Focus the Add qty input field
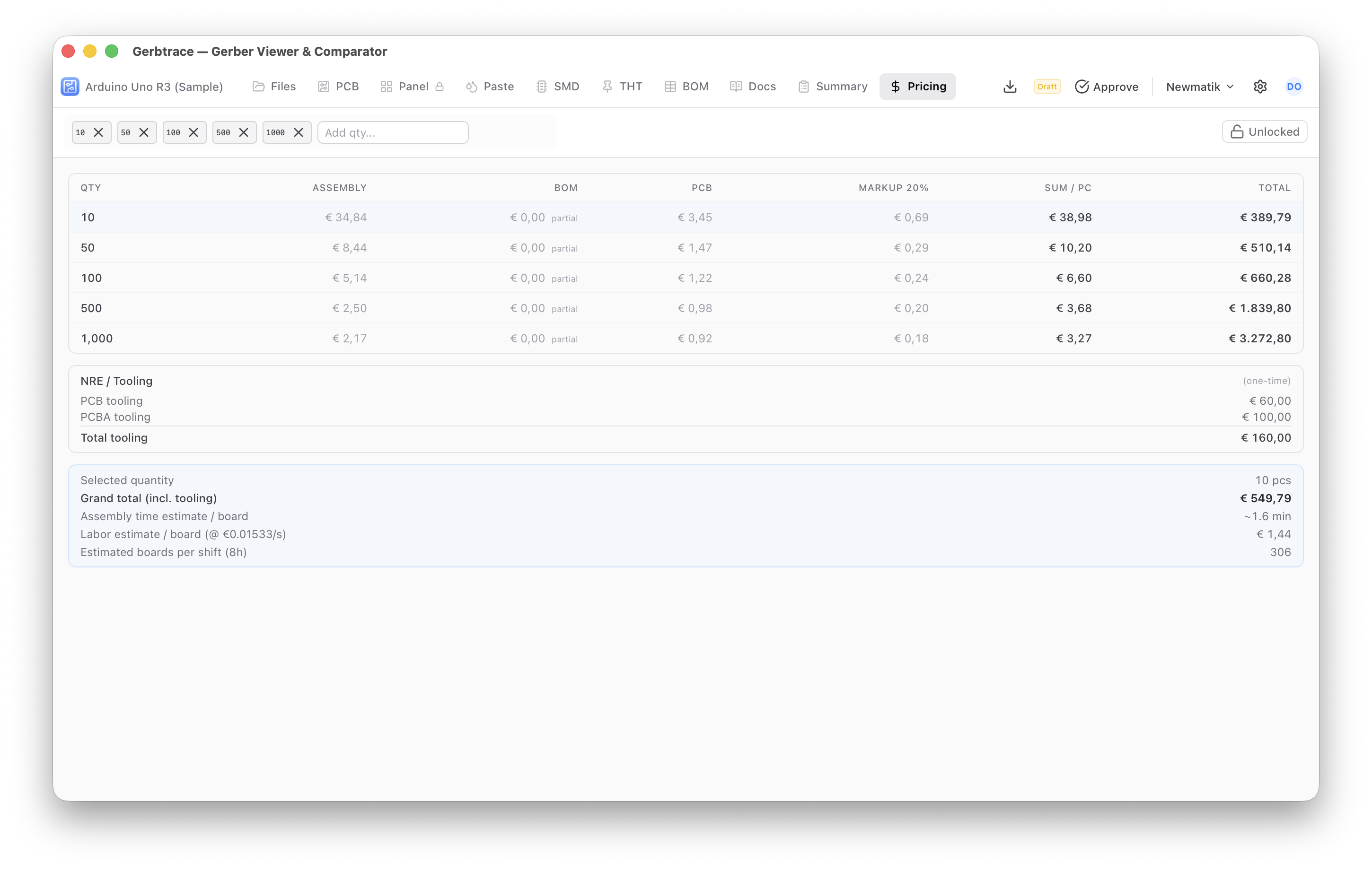Screen dimensions: 1372x871 (x=393, y=133)
